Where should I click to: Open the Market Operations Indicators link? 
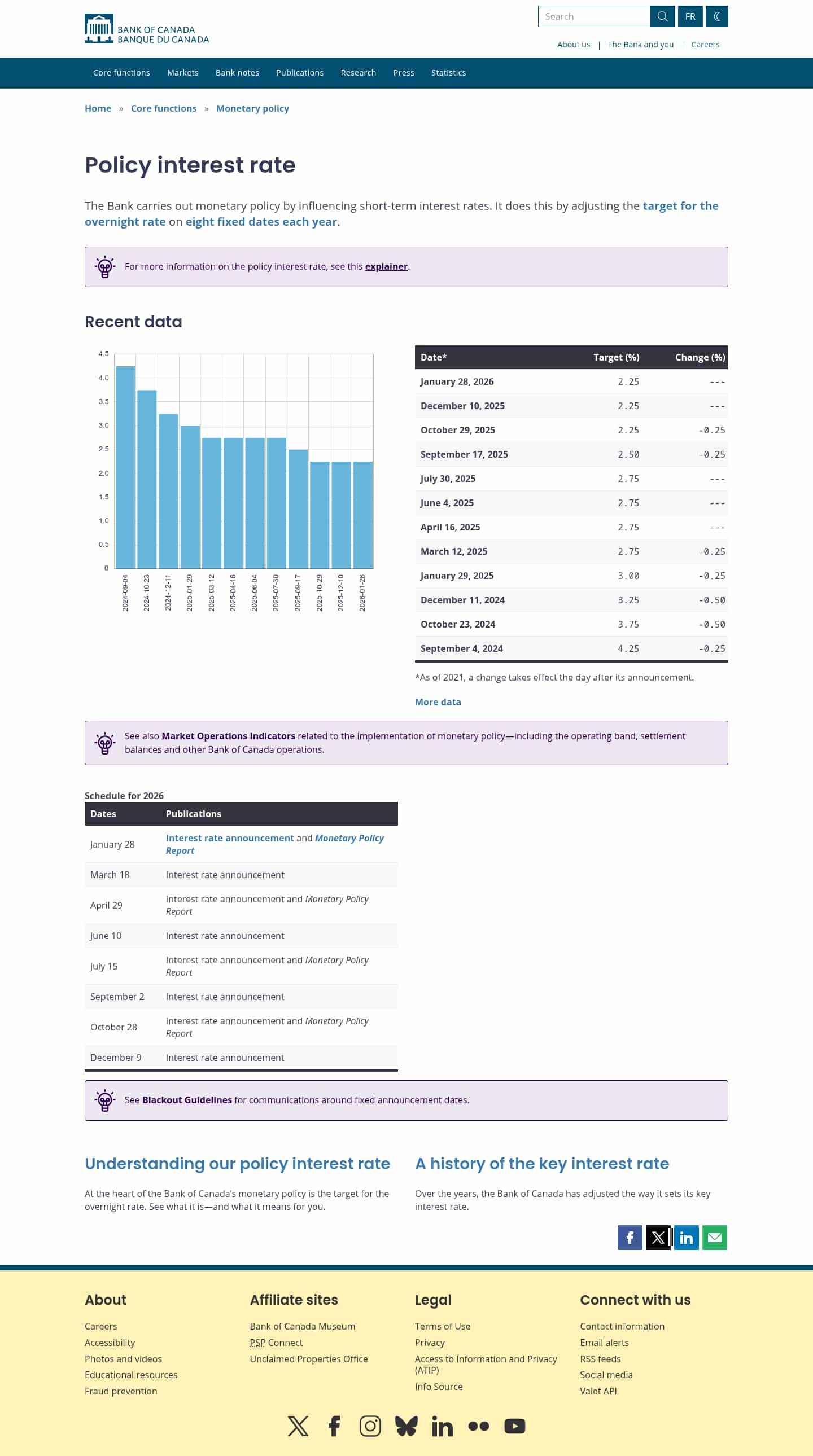pos(229,736)
